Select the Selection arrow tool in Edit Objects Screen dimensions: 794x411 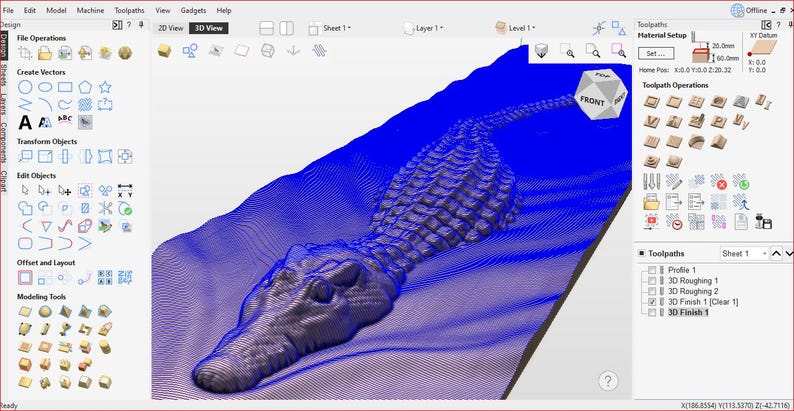coord(25,191)
